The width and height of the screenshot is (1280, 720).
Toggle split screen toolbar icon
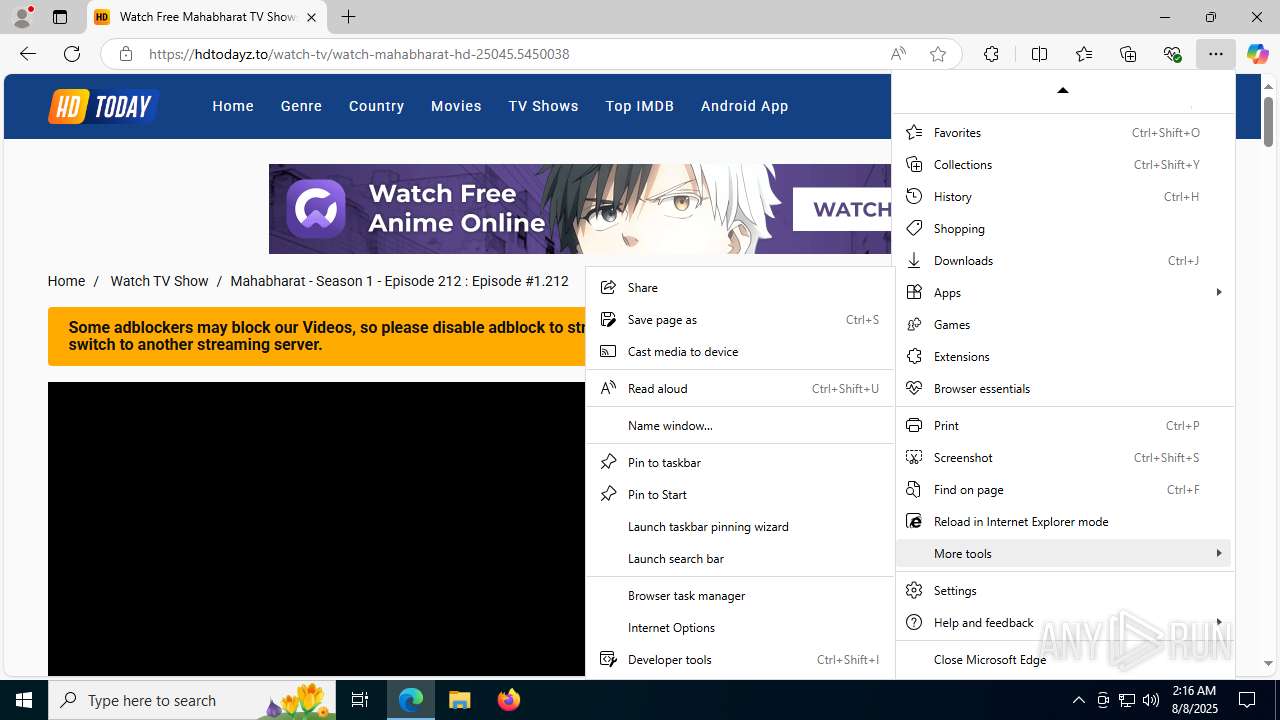(1039, 54)
